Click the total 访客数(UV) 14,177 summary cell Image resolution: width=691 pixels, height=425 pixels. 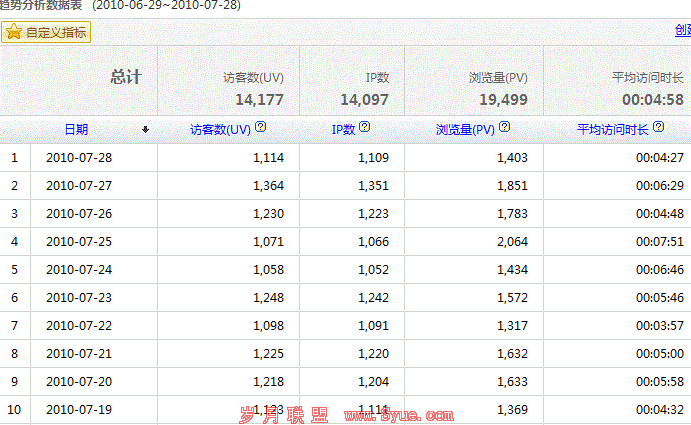click(x=259, y=99)
